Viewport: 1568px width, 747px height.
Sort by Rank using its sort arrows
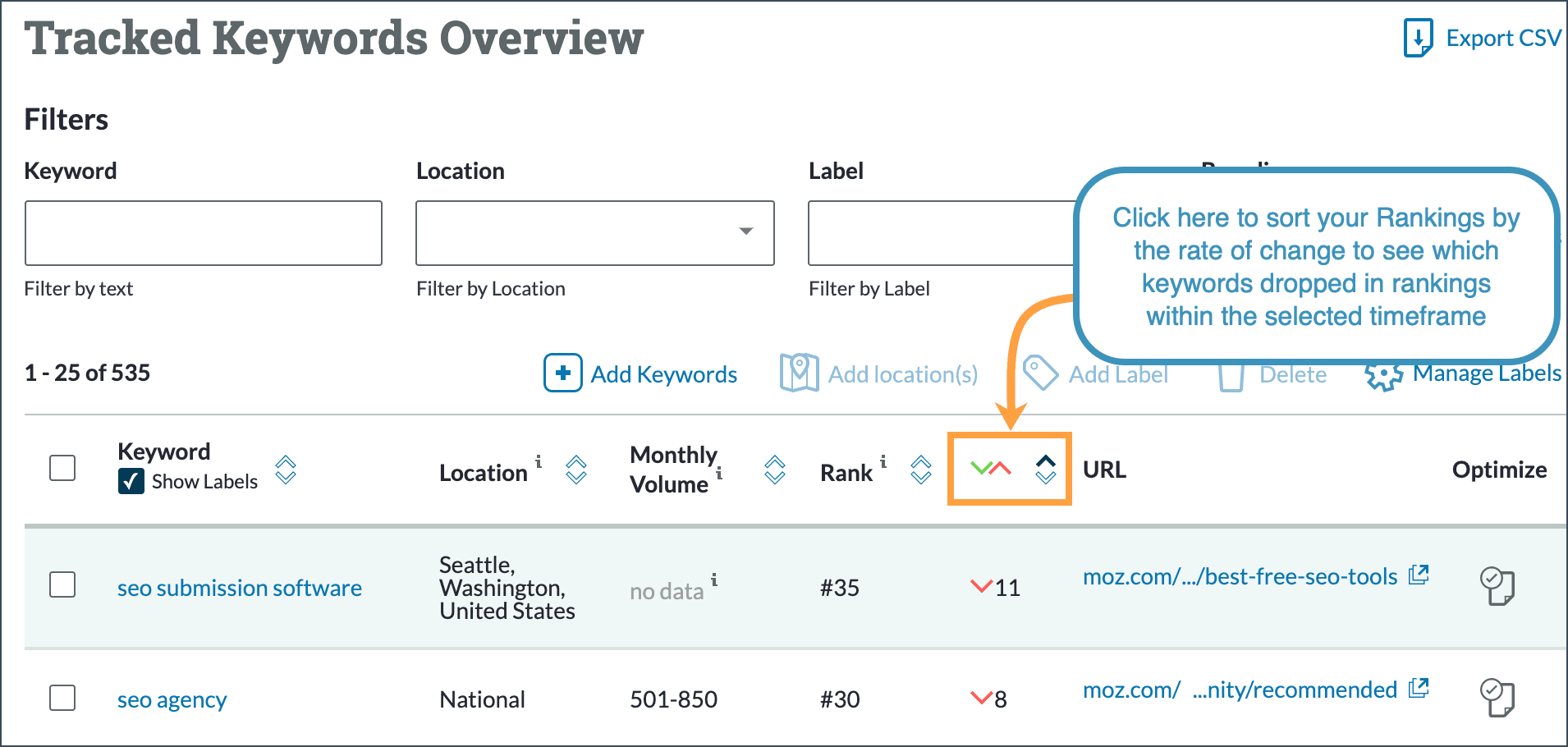pos(921,470)
